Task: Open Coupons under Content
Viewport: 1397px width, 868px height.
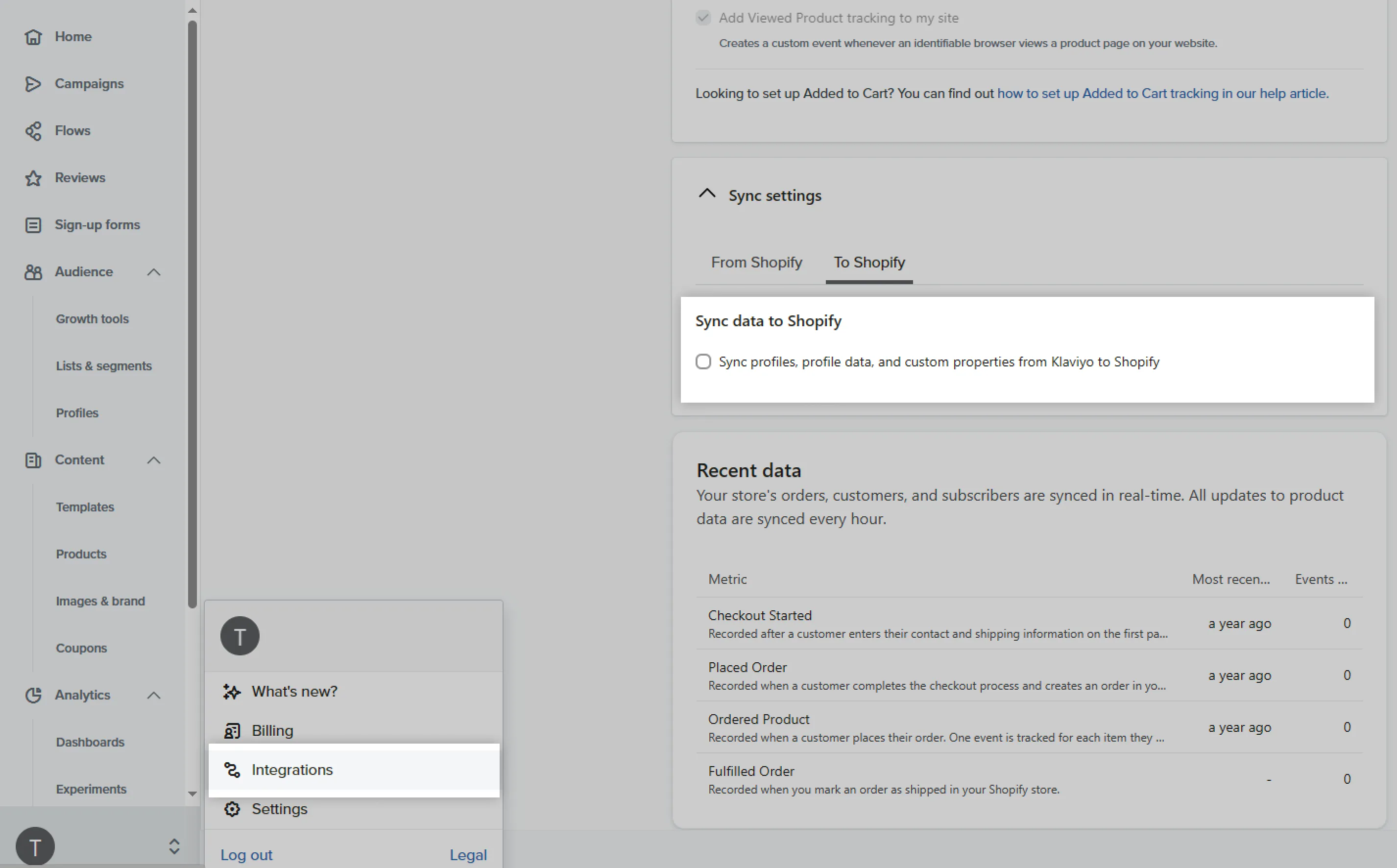Action: pyautogui.click(x=81, y=648)
